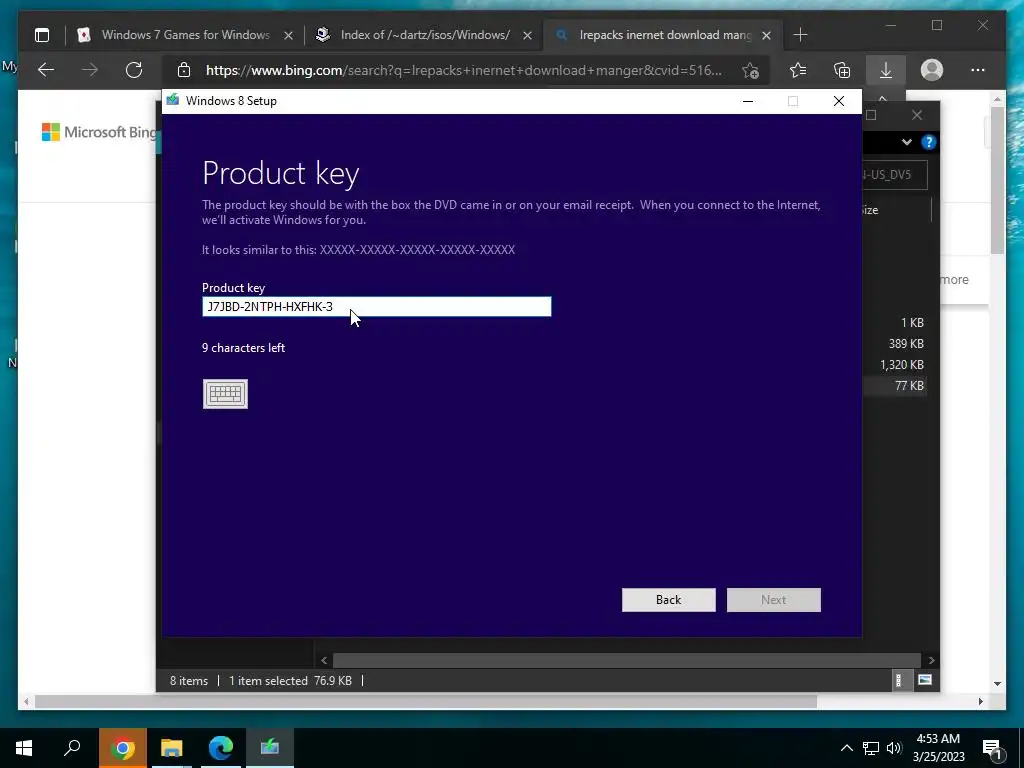1024x768 pixels.
Task: Click the Product key input field
Action: [376, 306]
